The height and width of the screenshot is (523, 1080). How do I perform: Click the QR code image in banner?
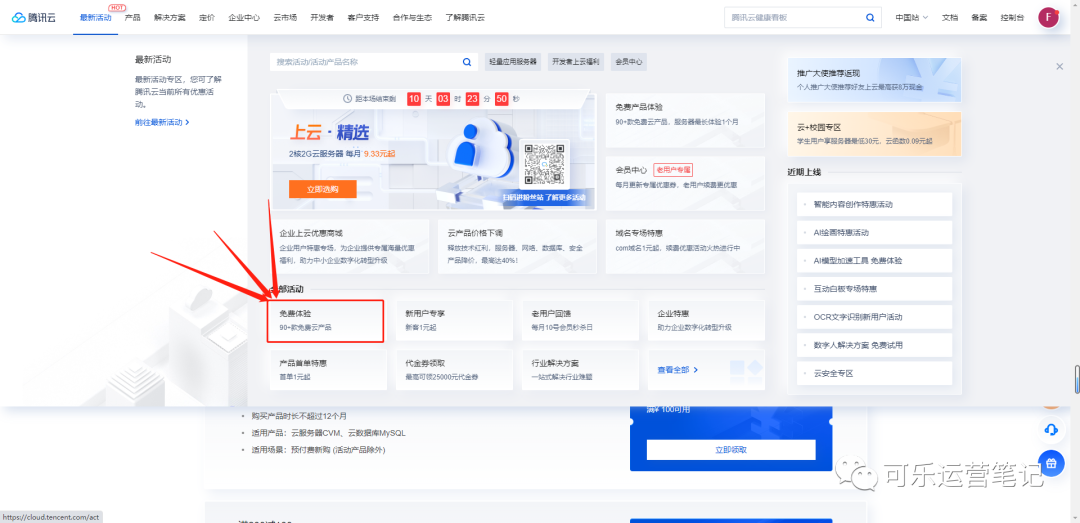(x=544, y=164)
